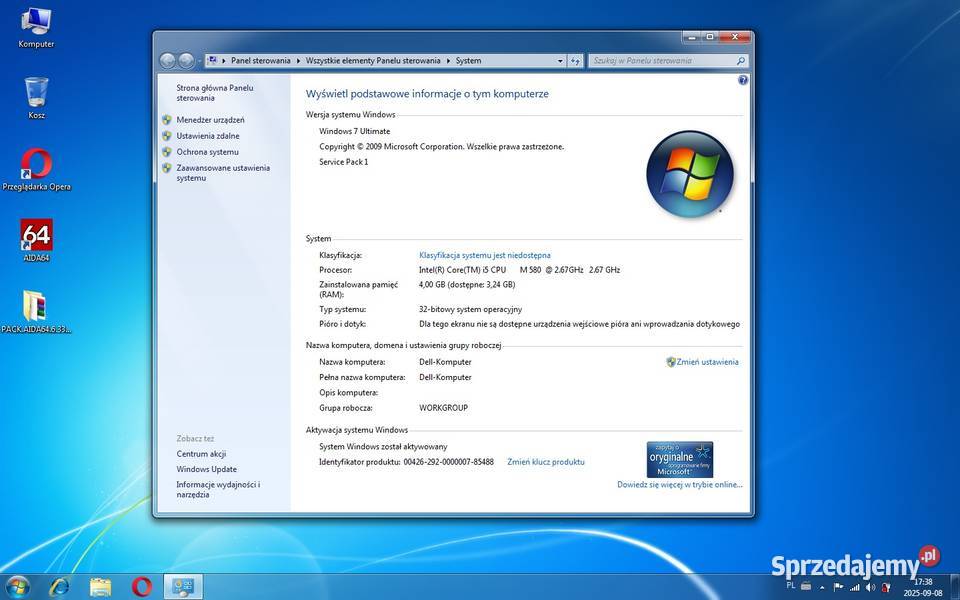
Task: Click the Zmień klucz produktu link
Action: [x=545, y=462]
